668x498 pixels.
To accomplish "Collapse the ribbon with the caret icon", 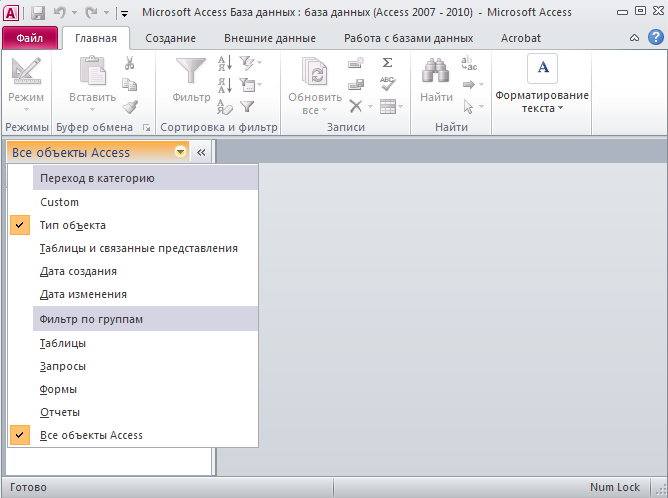I will coord(634,38).
